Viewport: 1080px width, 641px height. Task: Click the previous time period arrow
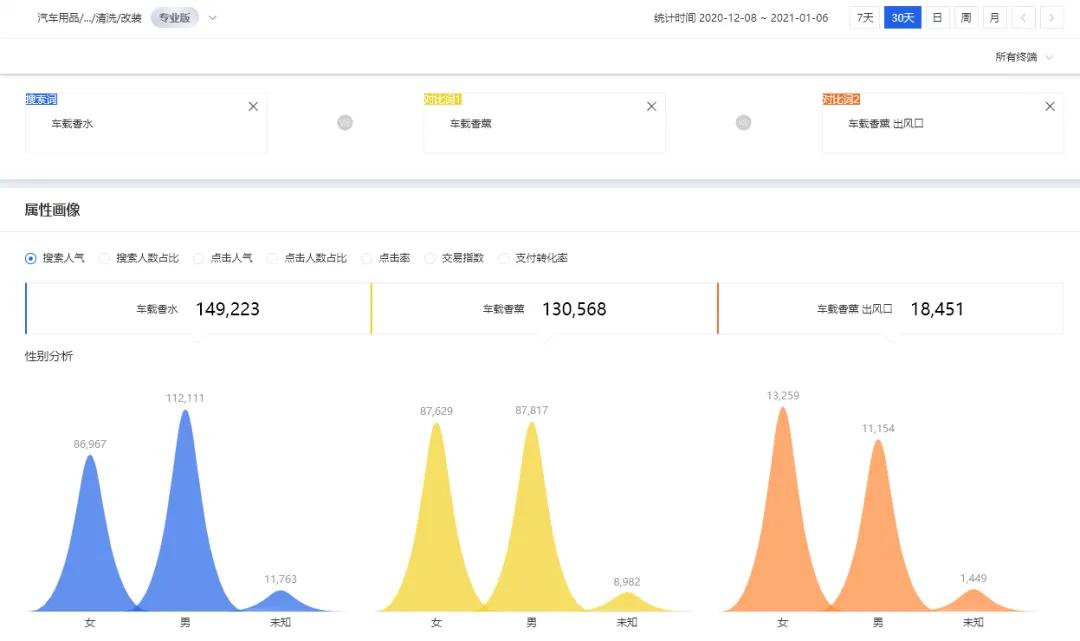point(1023,17)
